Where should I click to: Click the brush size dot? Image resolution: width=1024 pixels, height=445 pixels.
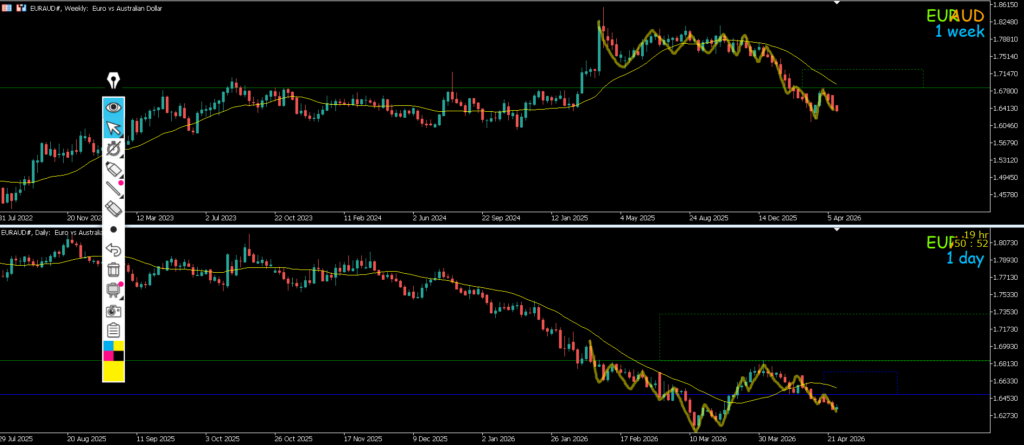113,229
